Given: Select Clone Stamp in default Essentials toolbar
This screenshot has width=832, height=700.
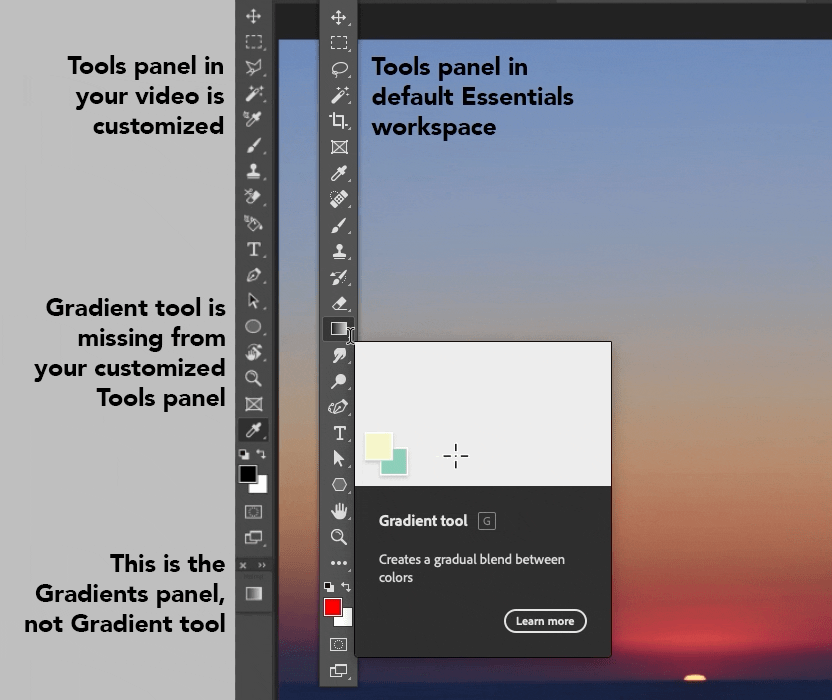Looking at the screenshot, I should pyautogui.click(x=339, y=251).
